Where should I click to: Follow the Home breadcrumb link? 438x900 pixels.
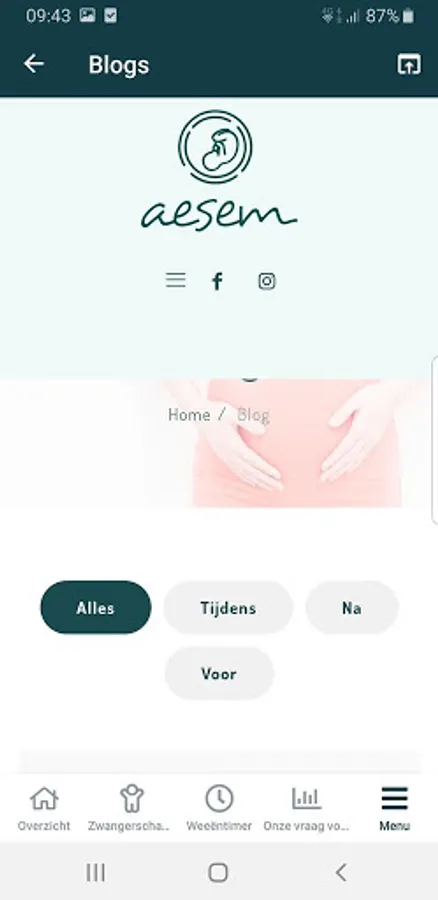click(189, 415)
